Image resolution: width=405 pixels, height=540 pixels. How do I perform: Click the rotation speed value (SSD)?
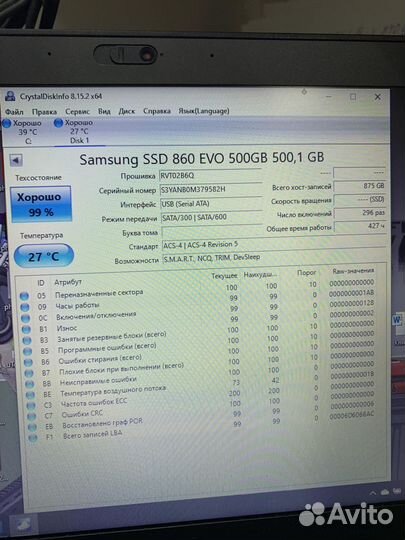(360, 200)
